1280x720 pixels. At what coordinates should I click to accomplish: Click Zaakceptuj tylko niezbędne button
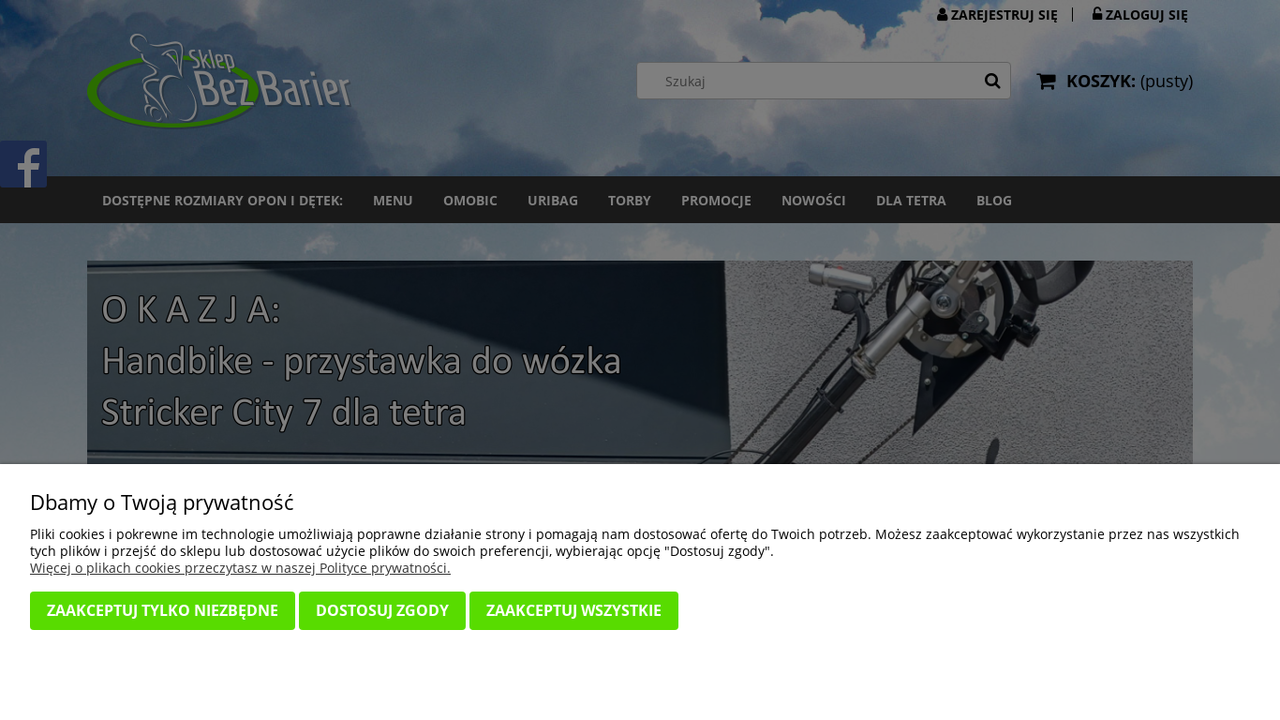coord(162,611)
